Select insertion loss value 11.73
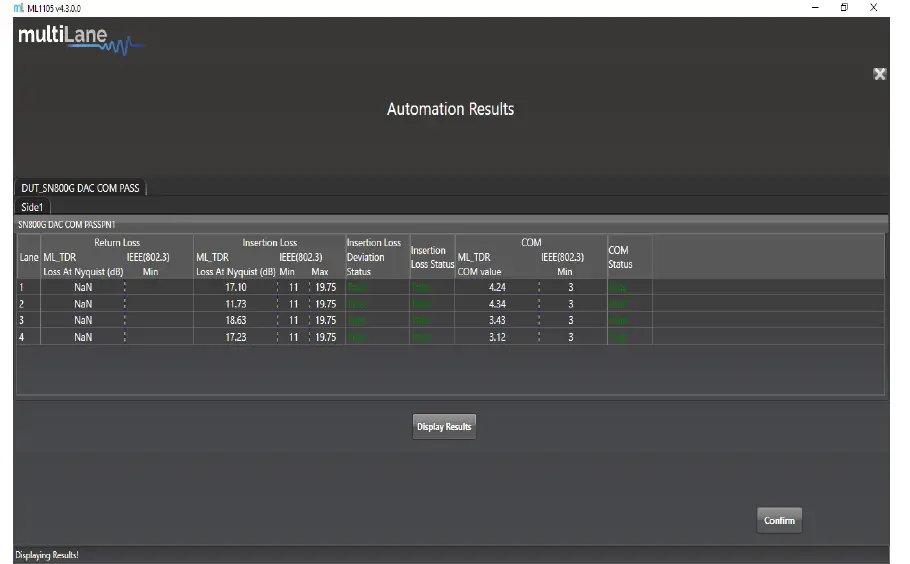 [236, 304]
